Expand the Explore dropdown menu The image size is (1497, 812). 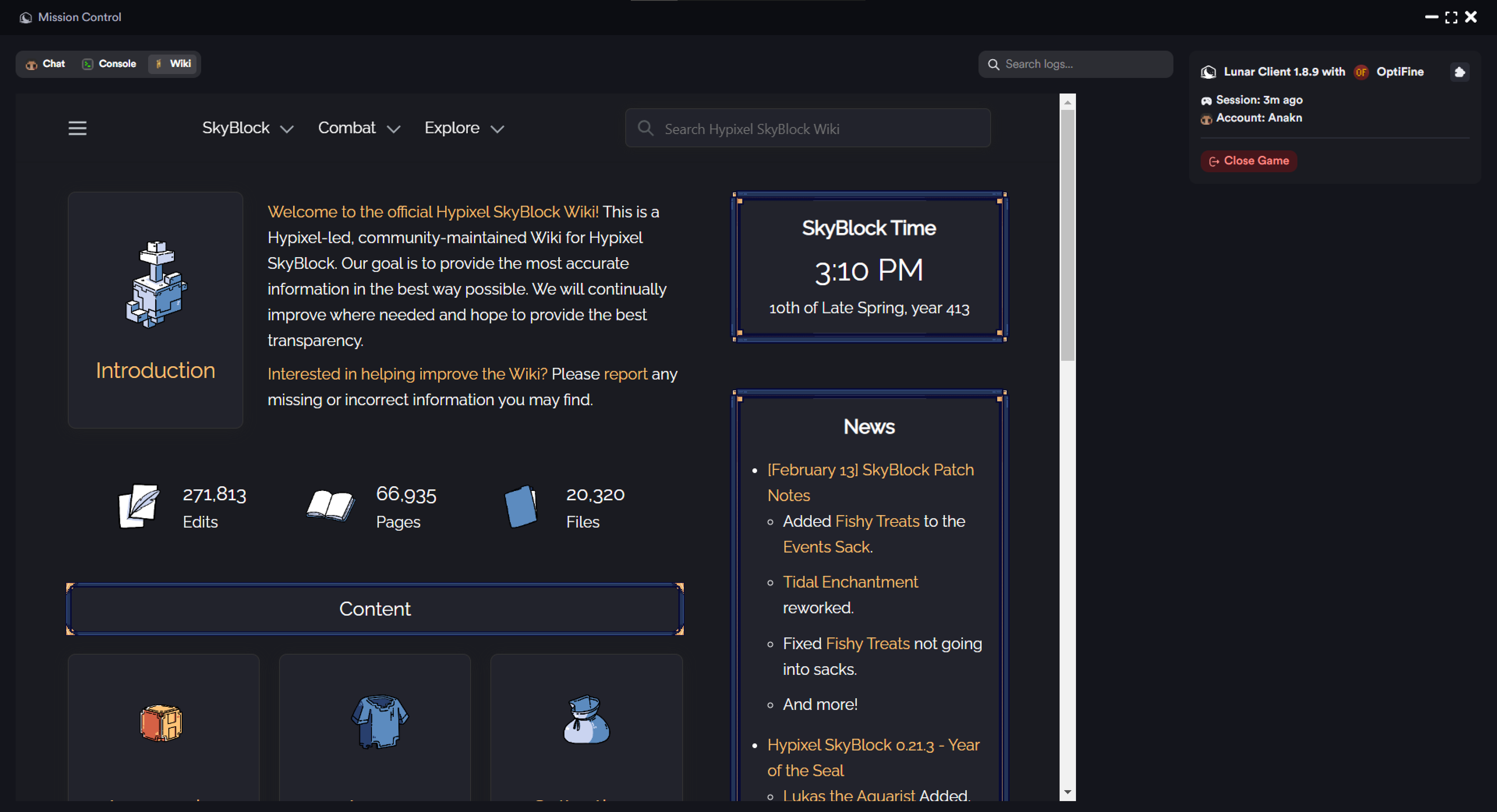coord(464,128)
